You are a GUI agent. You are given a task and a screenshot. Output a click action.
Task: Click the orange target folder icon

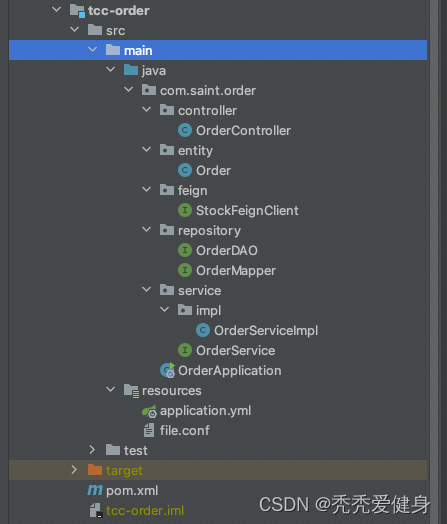[95, 470]
